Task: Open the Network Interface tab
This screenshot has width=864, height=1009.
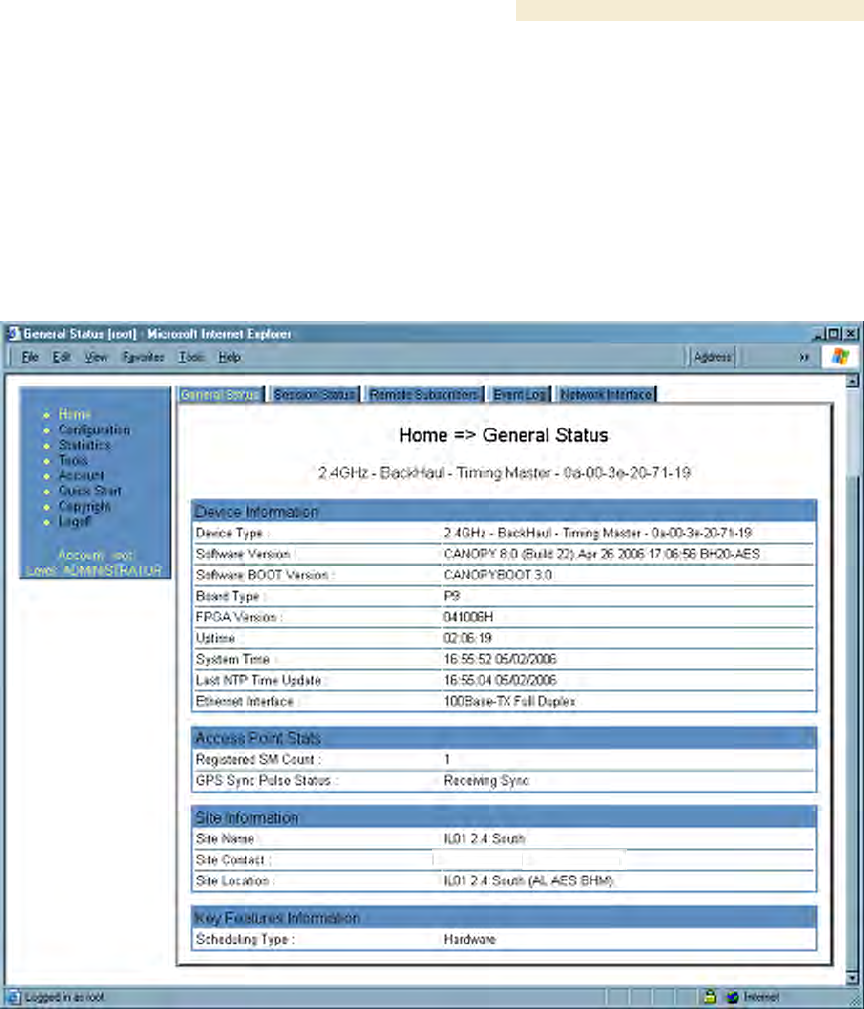Action: [606, 394]
